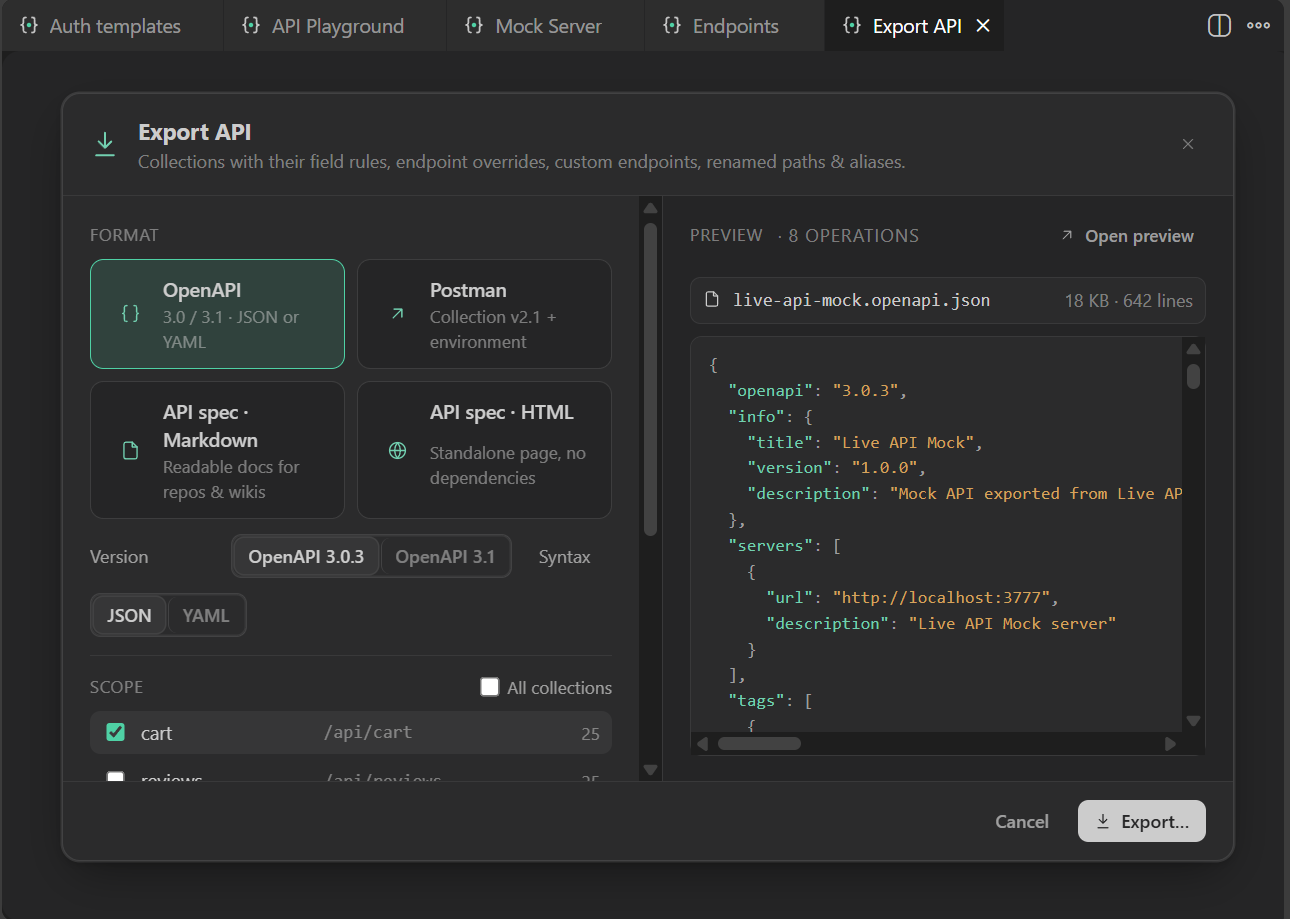Click the Cancel button
The height and width of the screenshot is (919, 1290).
coord(1022,821)
